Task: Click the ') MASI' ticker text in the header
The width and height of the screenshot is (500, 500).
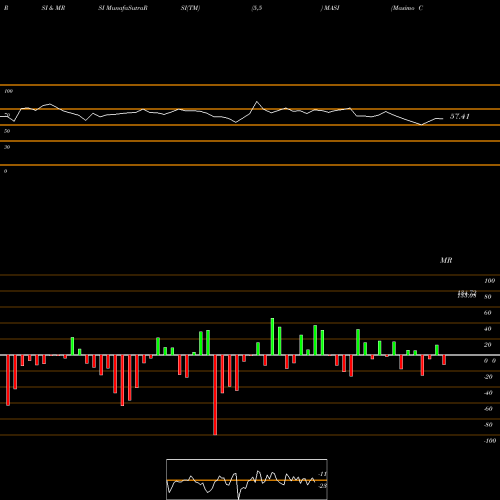Action: coord(330,8)
